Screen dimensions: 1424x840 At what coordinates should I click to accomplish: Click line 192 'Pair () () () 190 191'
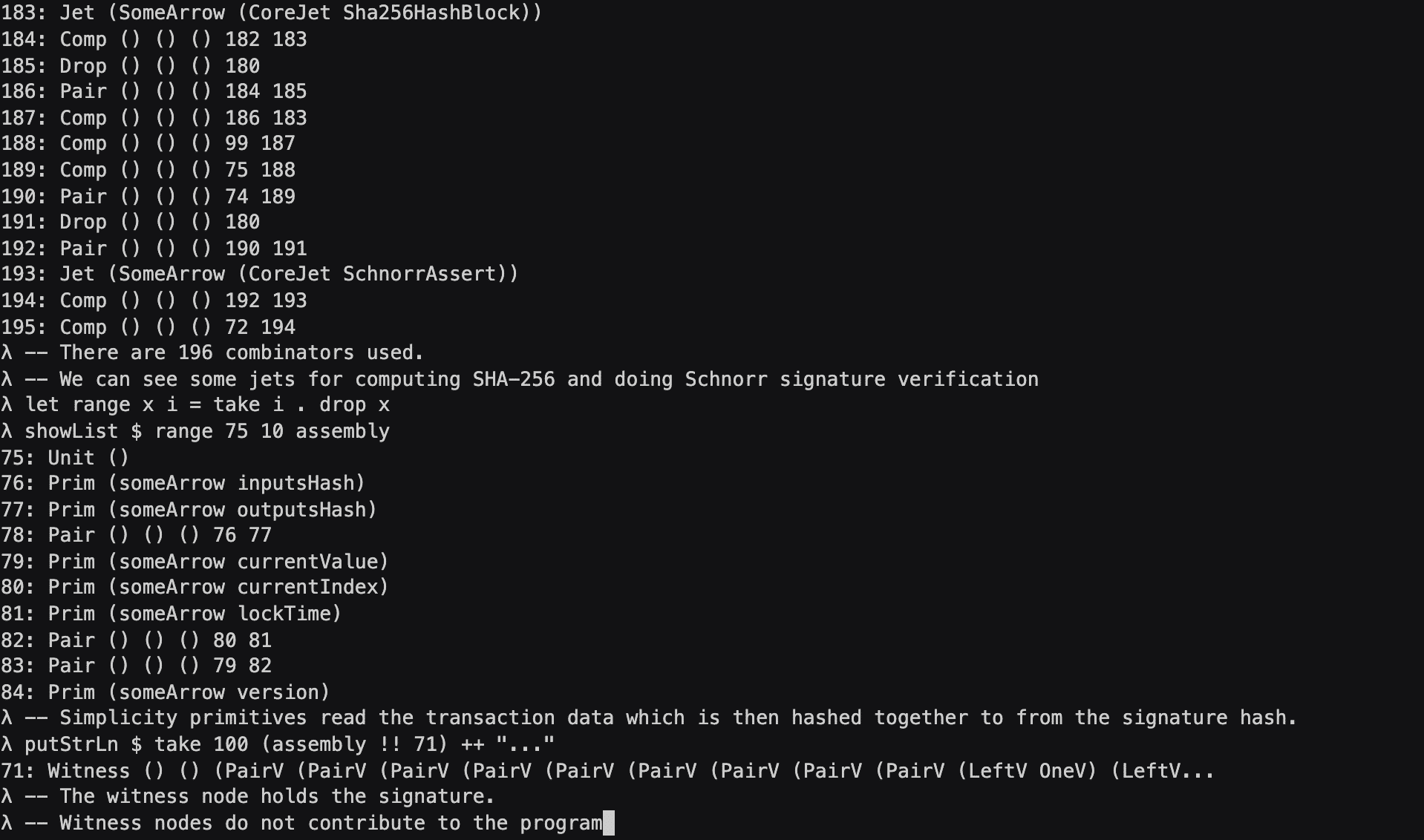(x=154, y=249)
